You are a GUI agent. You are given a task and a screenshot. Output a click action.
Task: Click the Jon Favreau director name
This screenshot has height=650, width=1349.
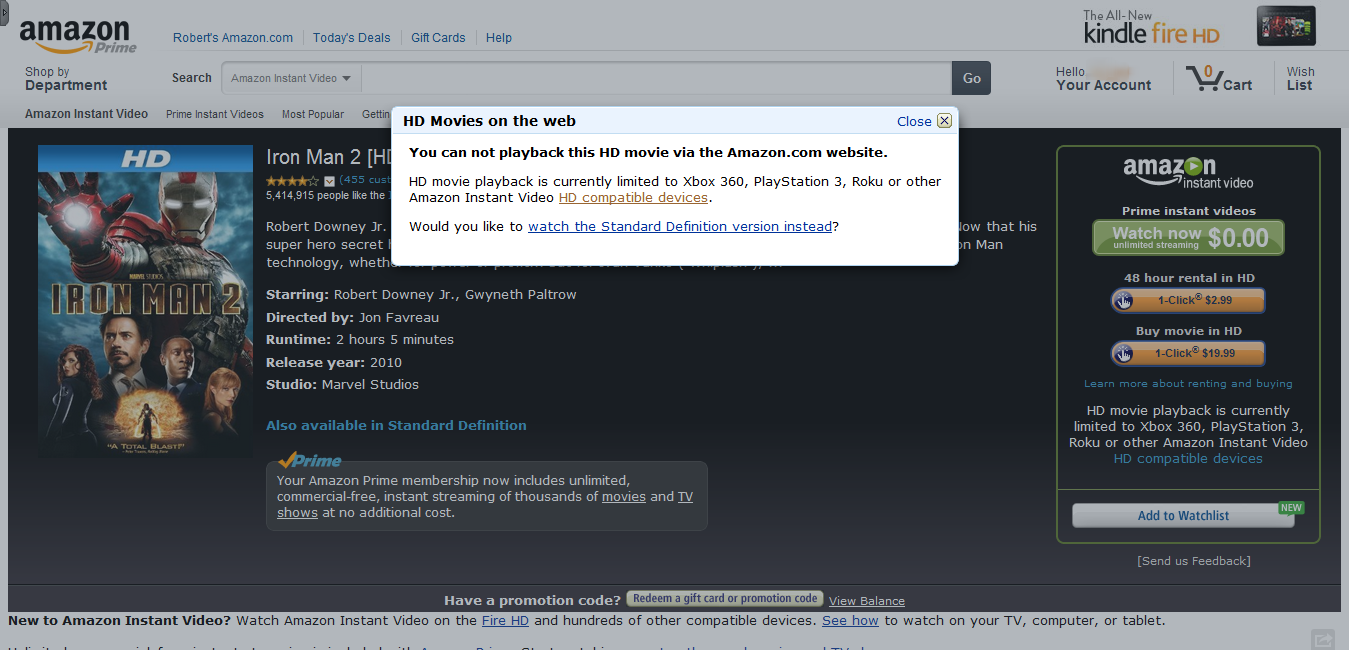(x=399, y=318)
